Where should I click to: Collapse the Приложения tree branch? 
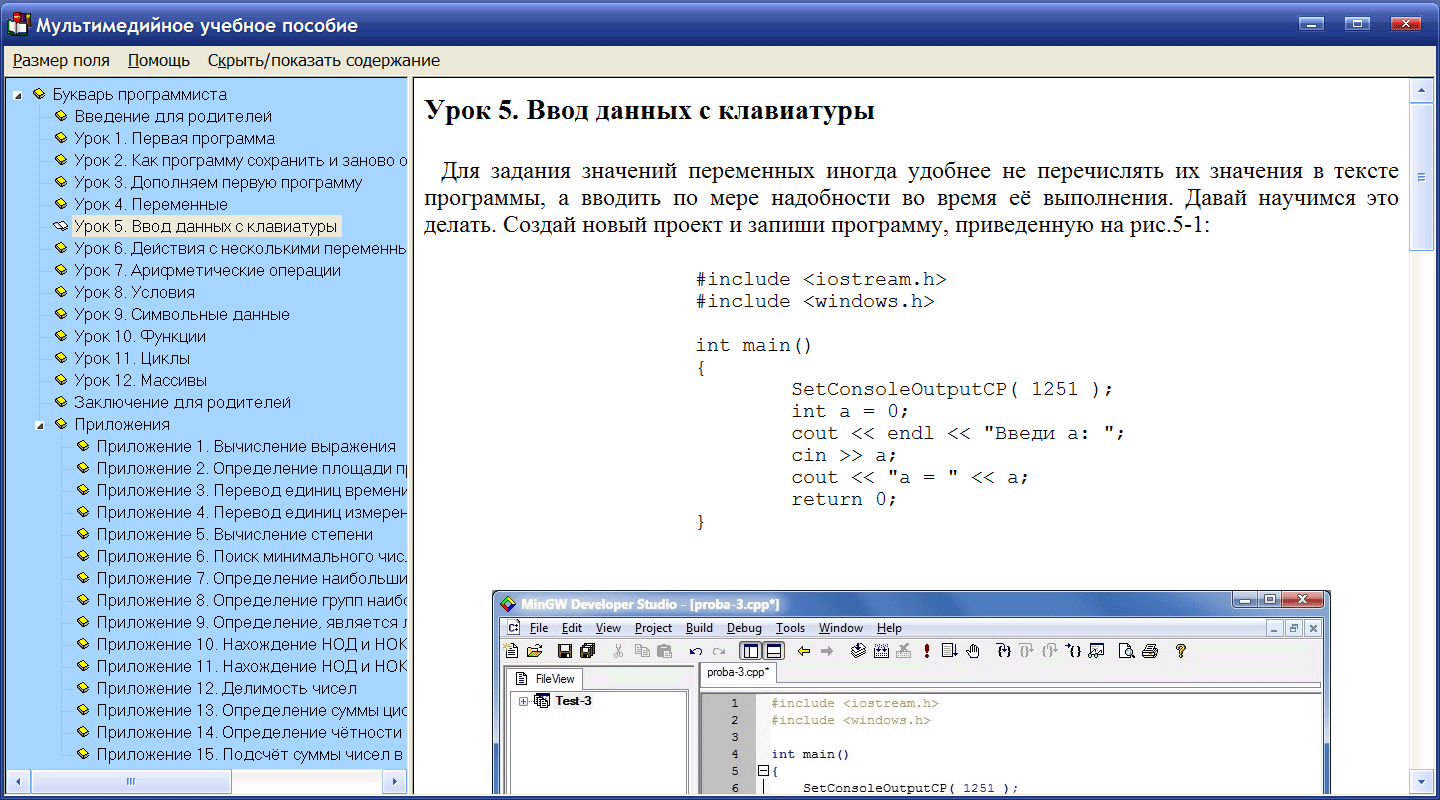[x=40, y=425]
